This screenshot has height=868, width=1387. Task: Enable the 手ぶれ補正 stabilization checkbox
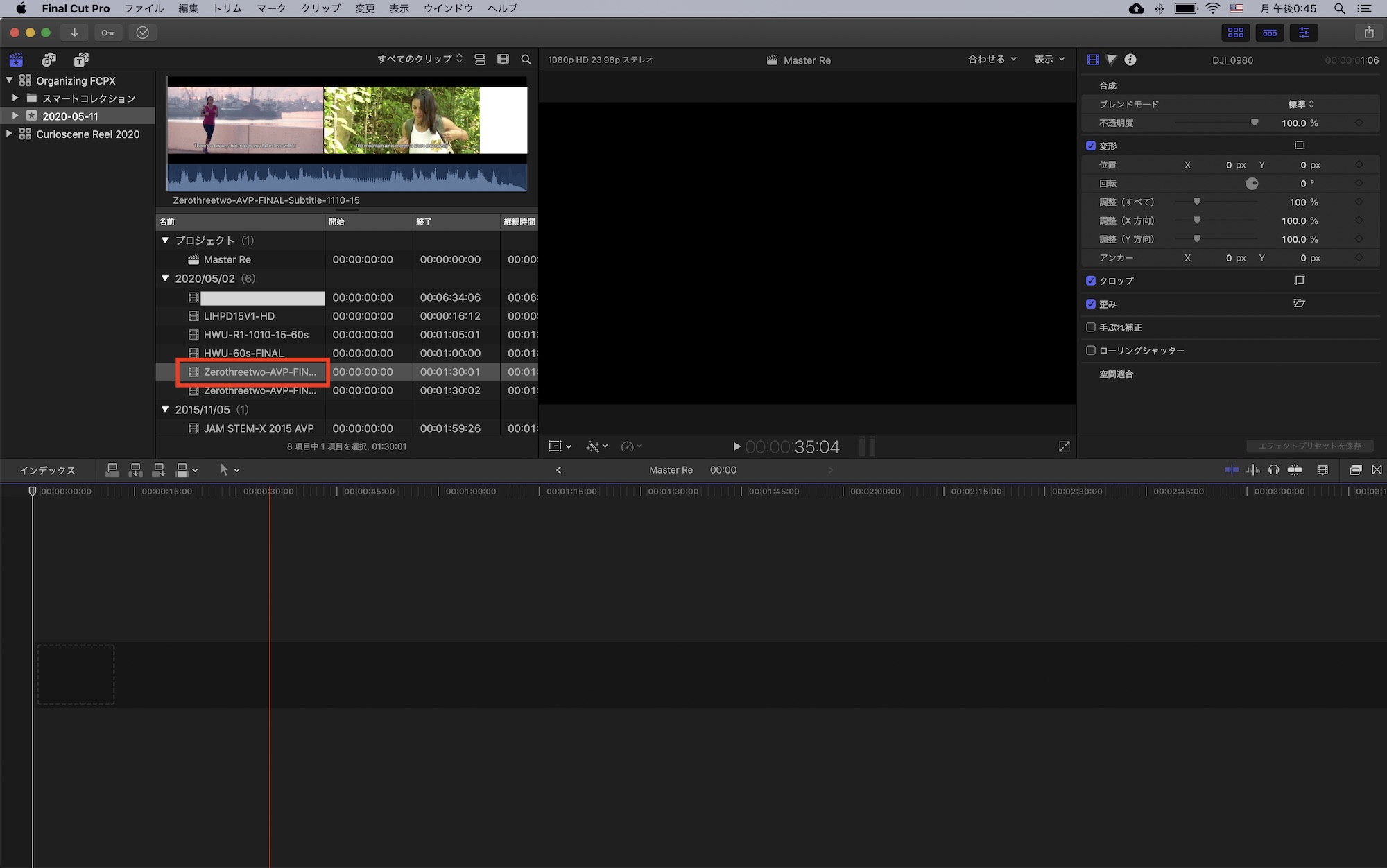1091,327
